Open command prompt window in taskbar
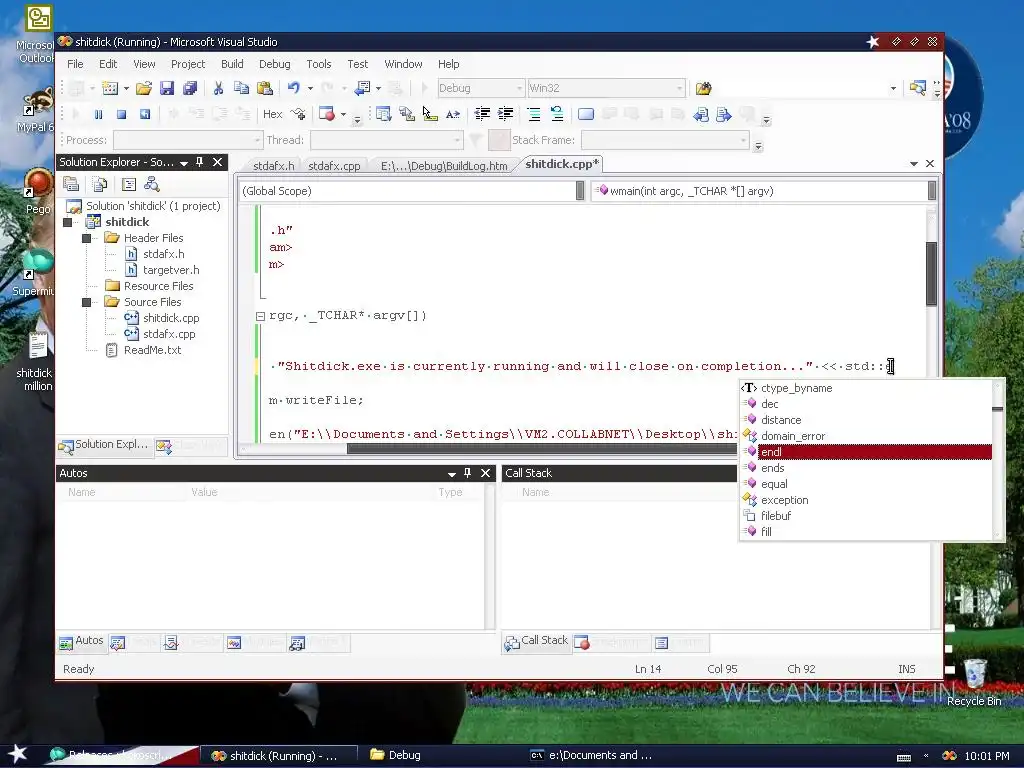 (x=591, y=755)
